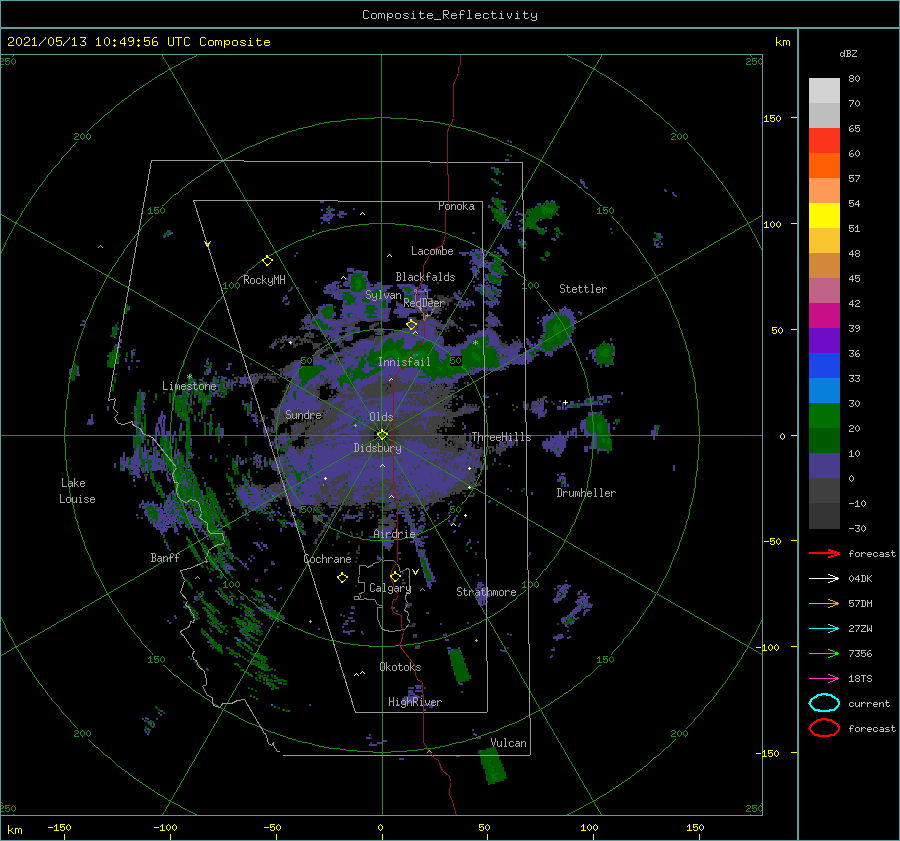This screenshot has height=841, width=900.
Task: Click the red forecast arrow in legend
Action: pyautogui.click(x=824, y=553)
